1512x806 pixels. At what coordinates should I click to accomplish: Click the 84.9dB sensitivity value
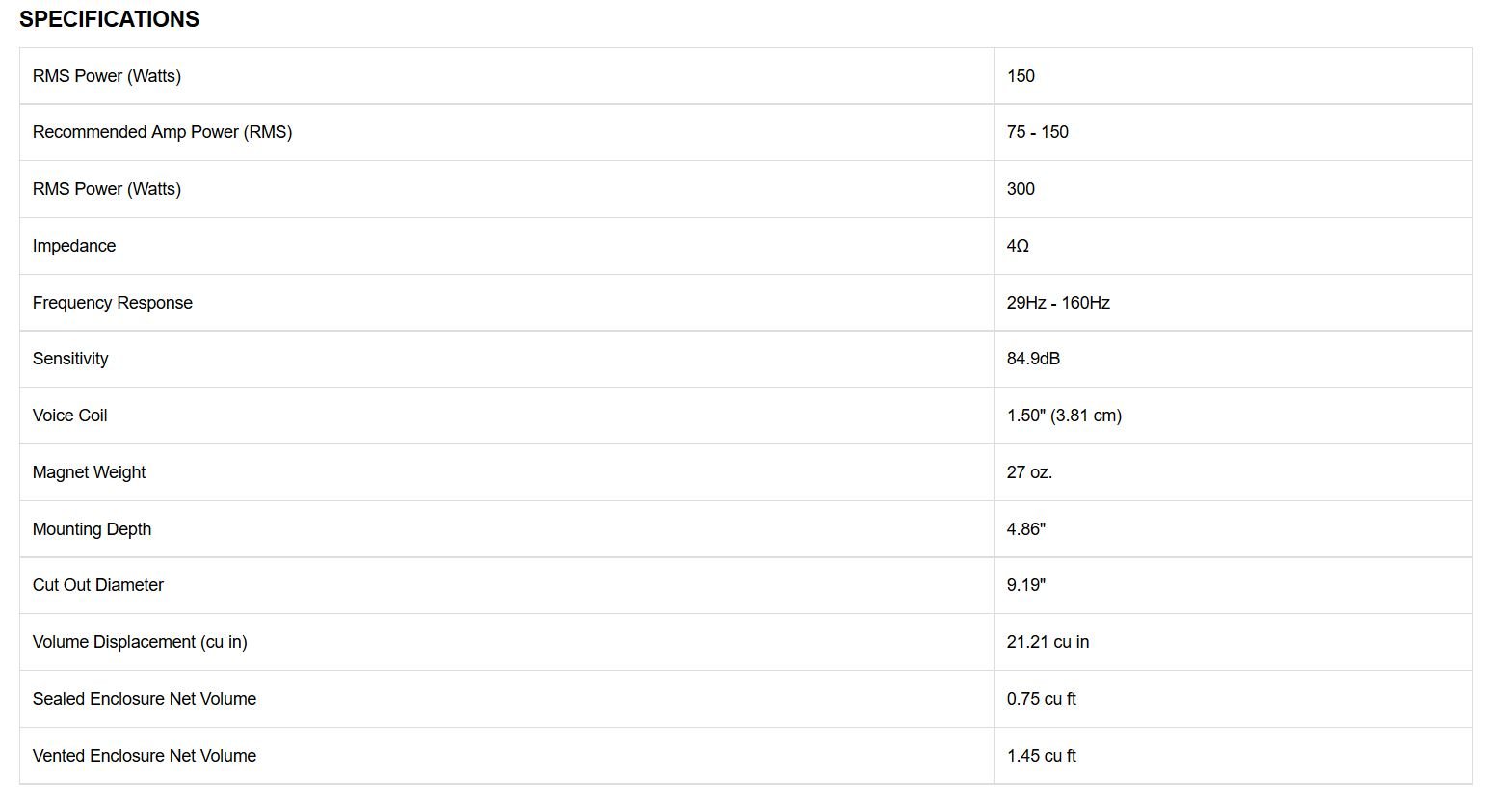coord(1033,359)
